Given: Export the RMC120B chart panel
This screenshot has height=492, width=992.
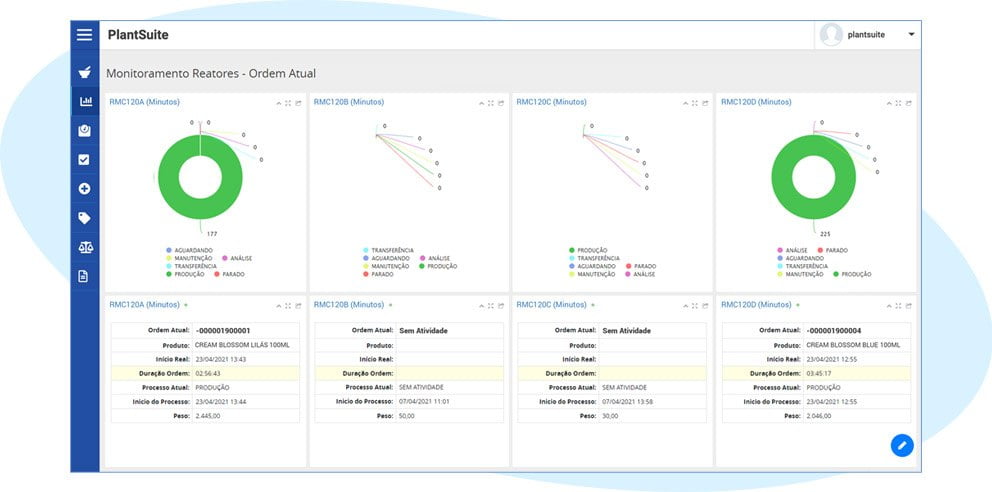Looking at the screenshot, I should click(500, 103).
